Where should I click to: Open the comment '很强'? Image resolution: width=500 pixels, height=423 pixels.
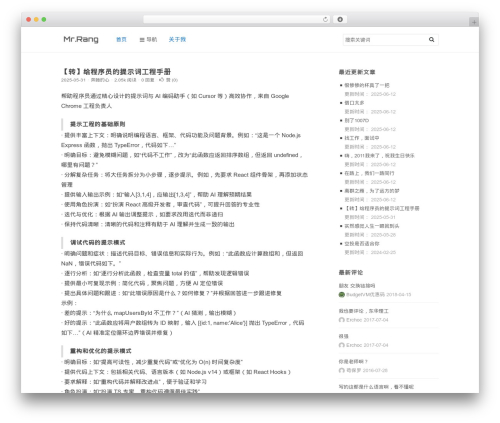[x=344, y=337]
